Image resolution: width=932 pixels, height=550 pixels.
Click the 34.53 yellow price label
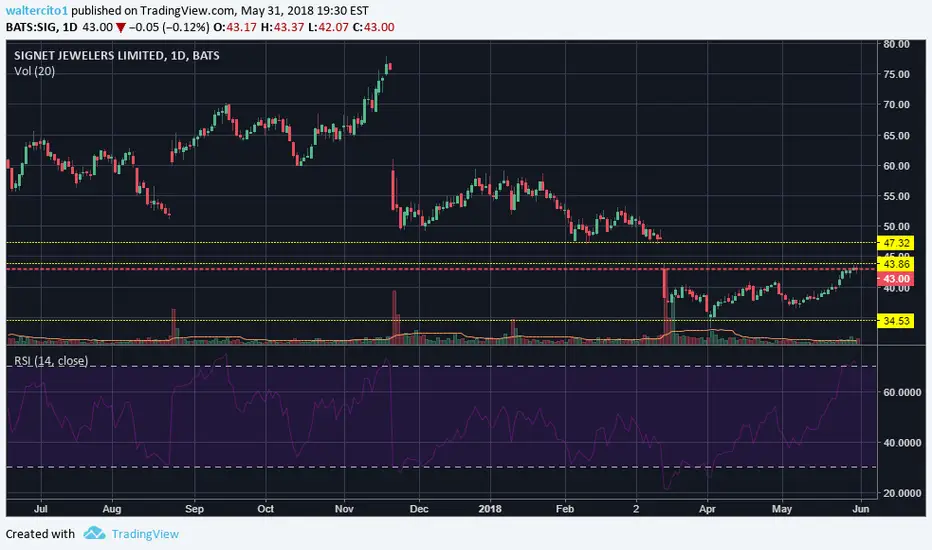(896, 321)
